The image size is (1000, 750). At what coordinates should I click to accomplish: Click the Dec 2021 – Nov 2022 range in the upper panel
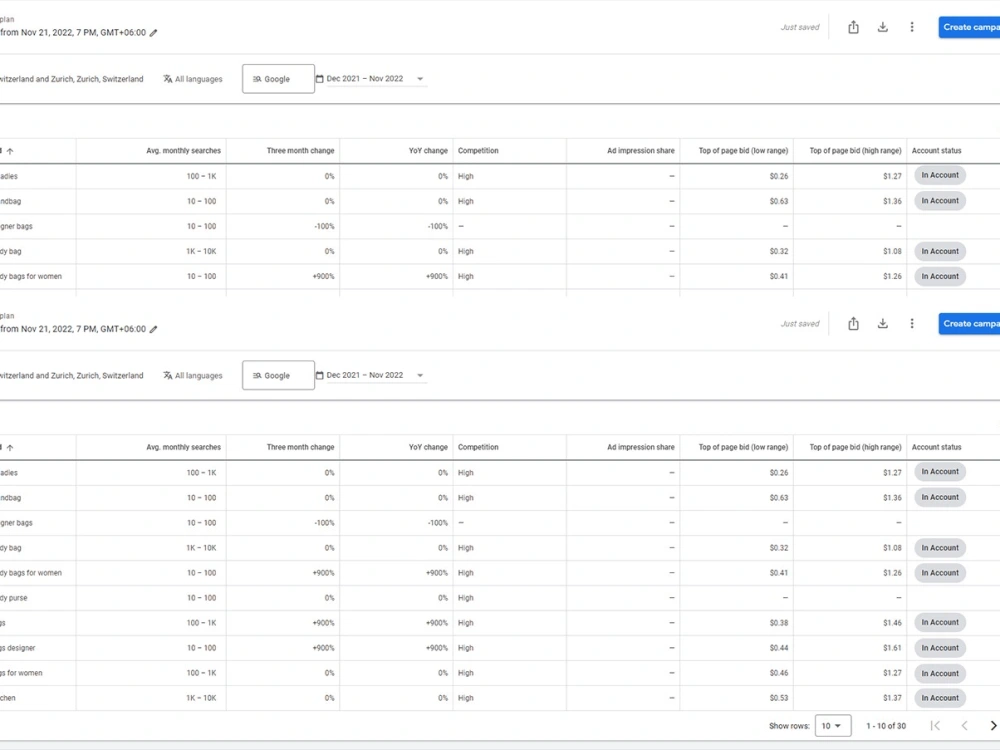[365, 78]
